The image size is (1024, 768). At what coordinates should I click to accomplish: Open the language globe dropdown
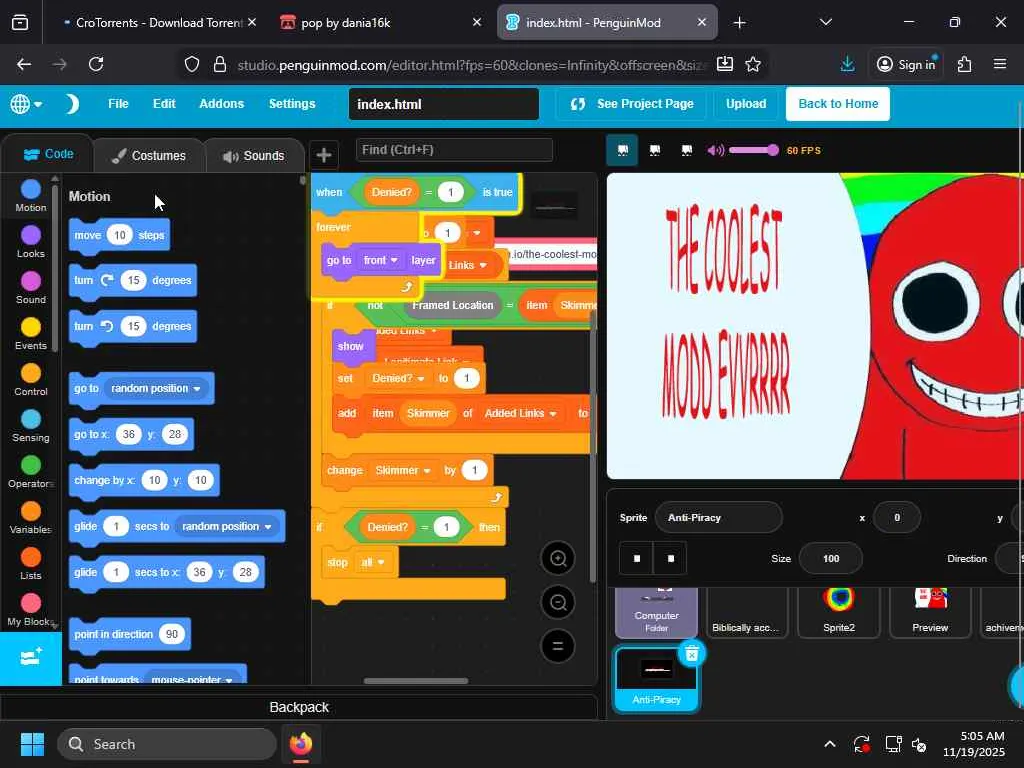coord(26,104)
